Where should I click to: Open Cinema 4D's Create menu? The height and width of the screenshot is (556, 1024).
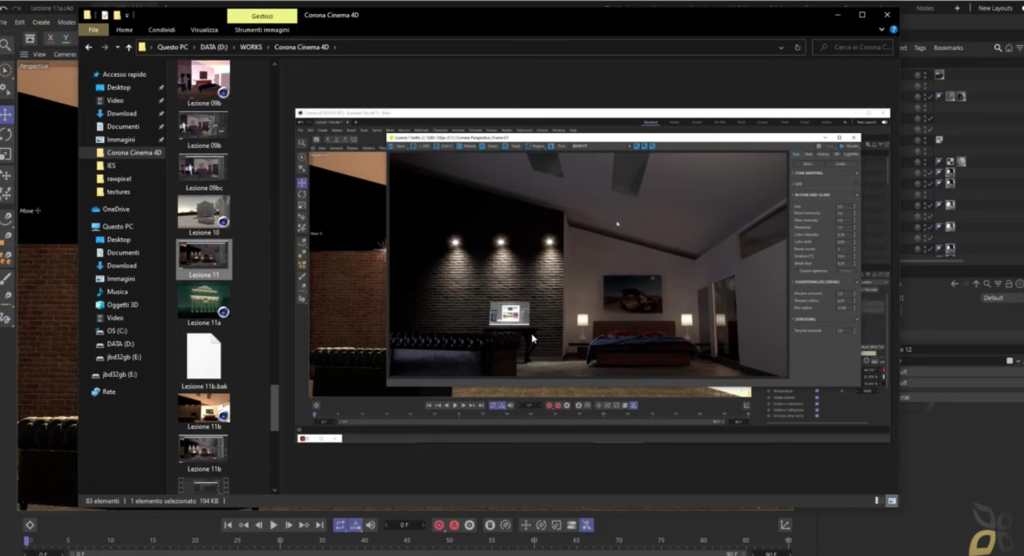click(x=40, y=22)
